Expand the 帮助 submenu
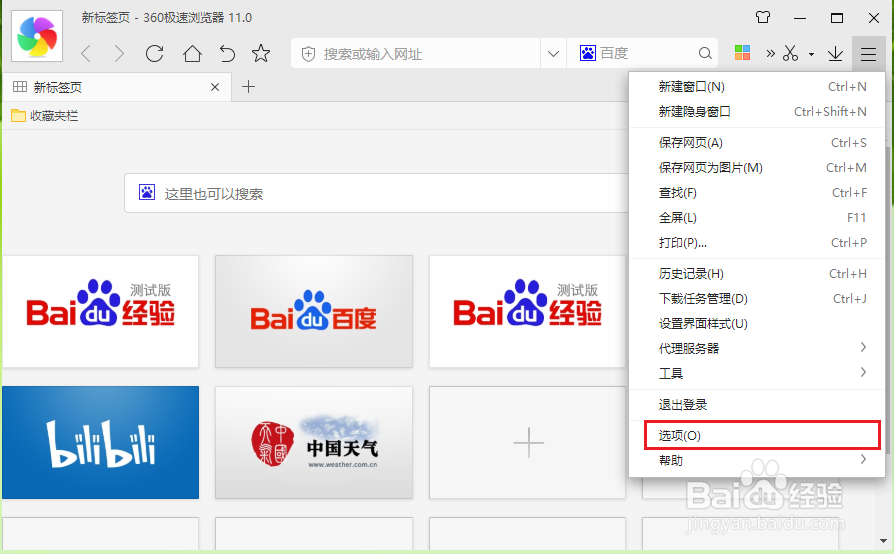Screen dimensions: 894x554 (757, 461)
